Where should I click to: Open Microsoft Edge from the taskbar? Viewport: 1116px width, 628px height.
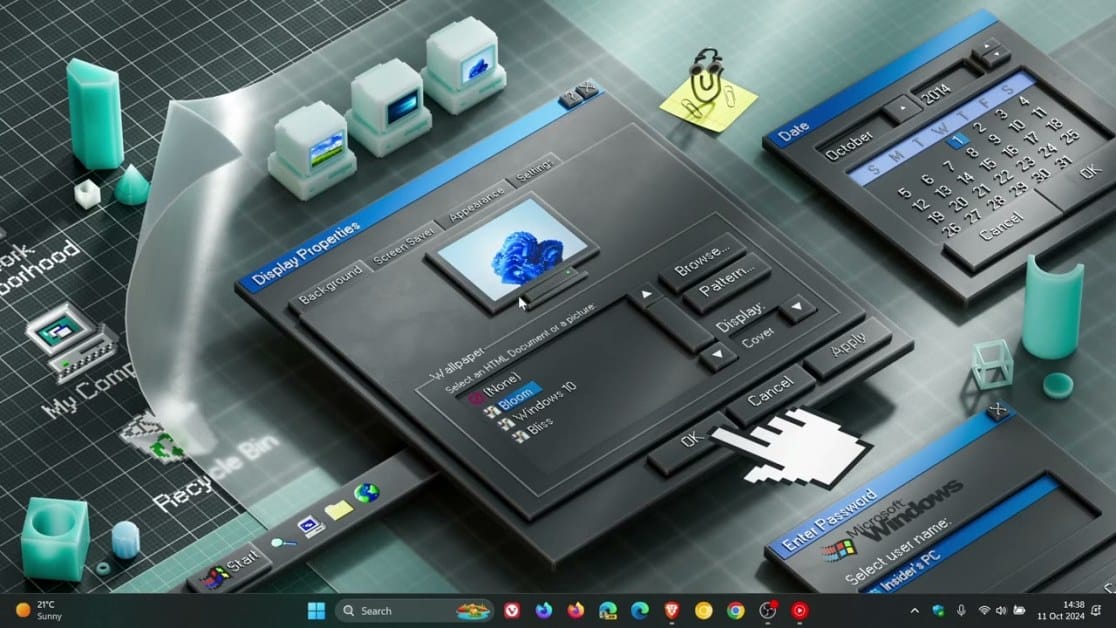[639, 610]
